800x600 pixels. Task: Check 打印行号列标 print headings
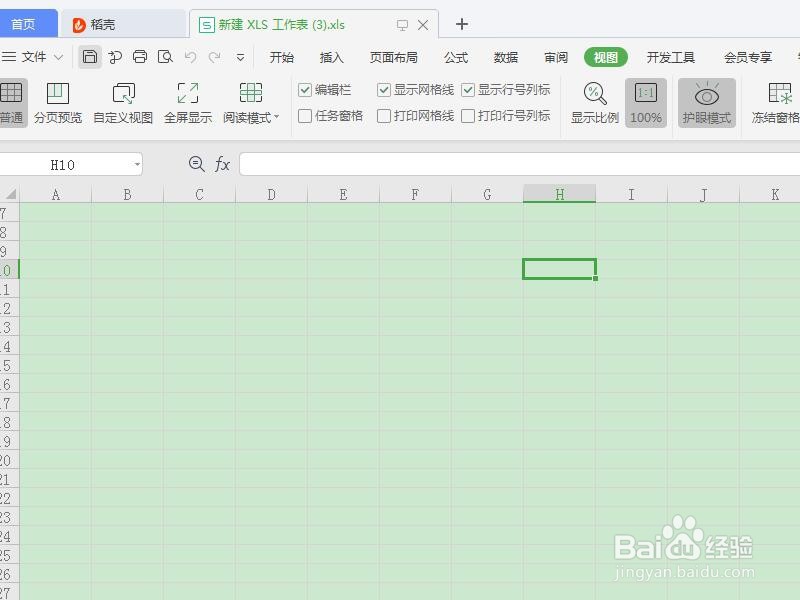pyautogui.click(x=468, y=113)
